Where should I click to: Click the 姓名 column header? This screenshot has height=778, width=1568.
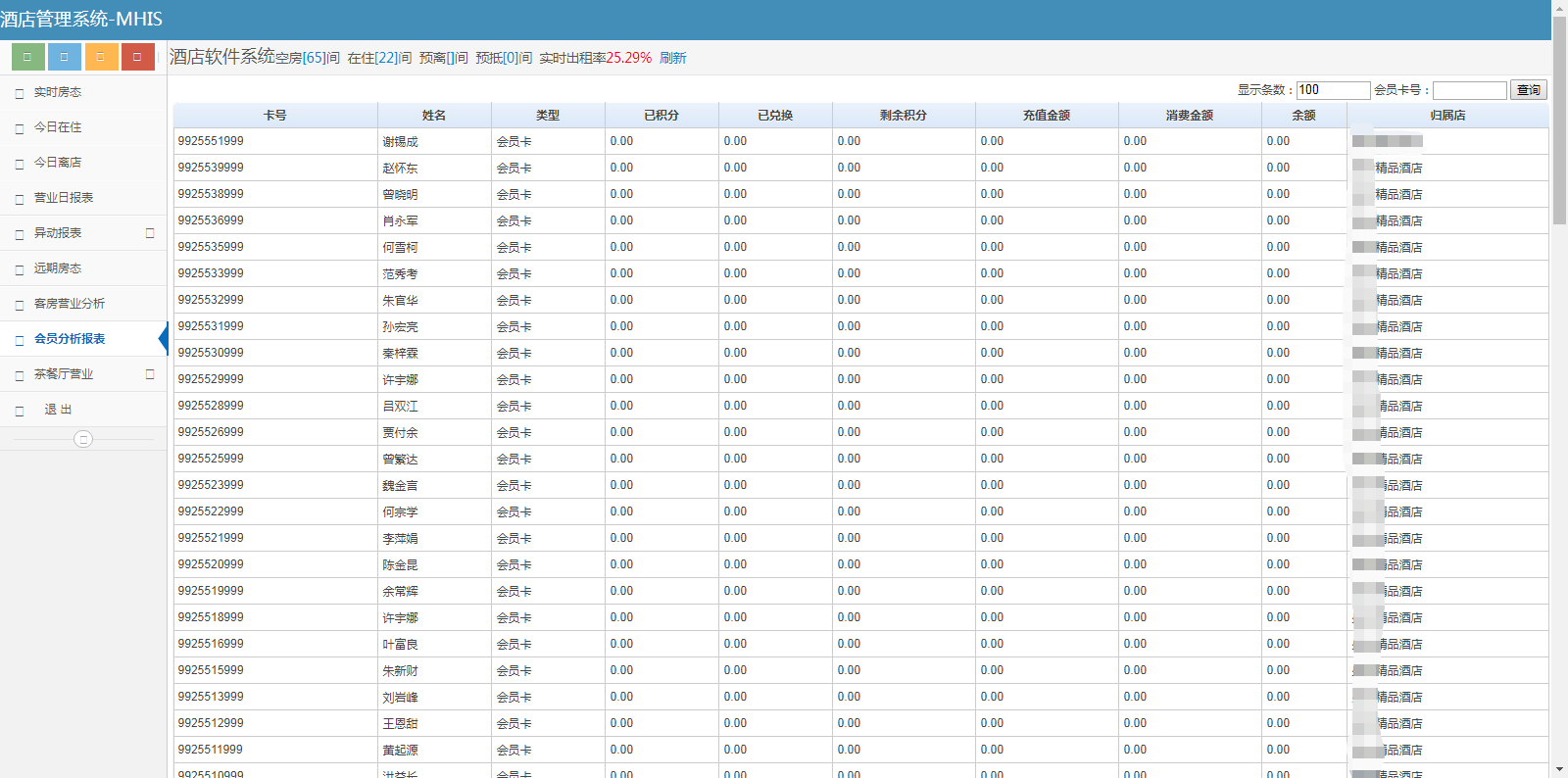[434, 116]
